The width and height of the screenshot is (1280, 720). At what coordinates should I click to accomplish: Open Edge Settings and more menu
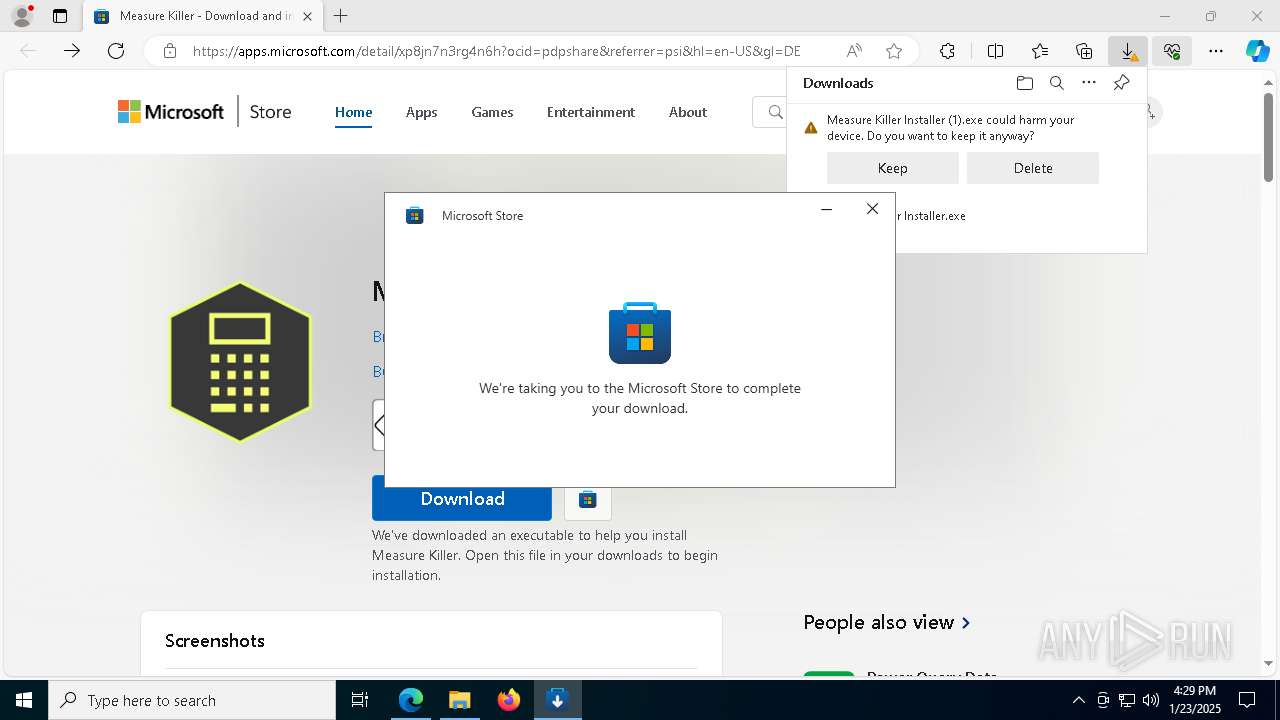[1216, 51]
